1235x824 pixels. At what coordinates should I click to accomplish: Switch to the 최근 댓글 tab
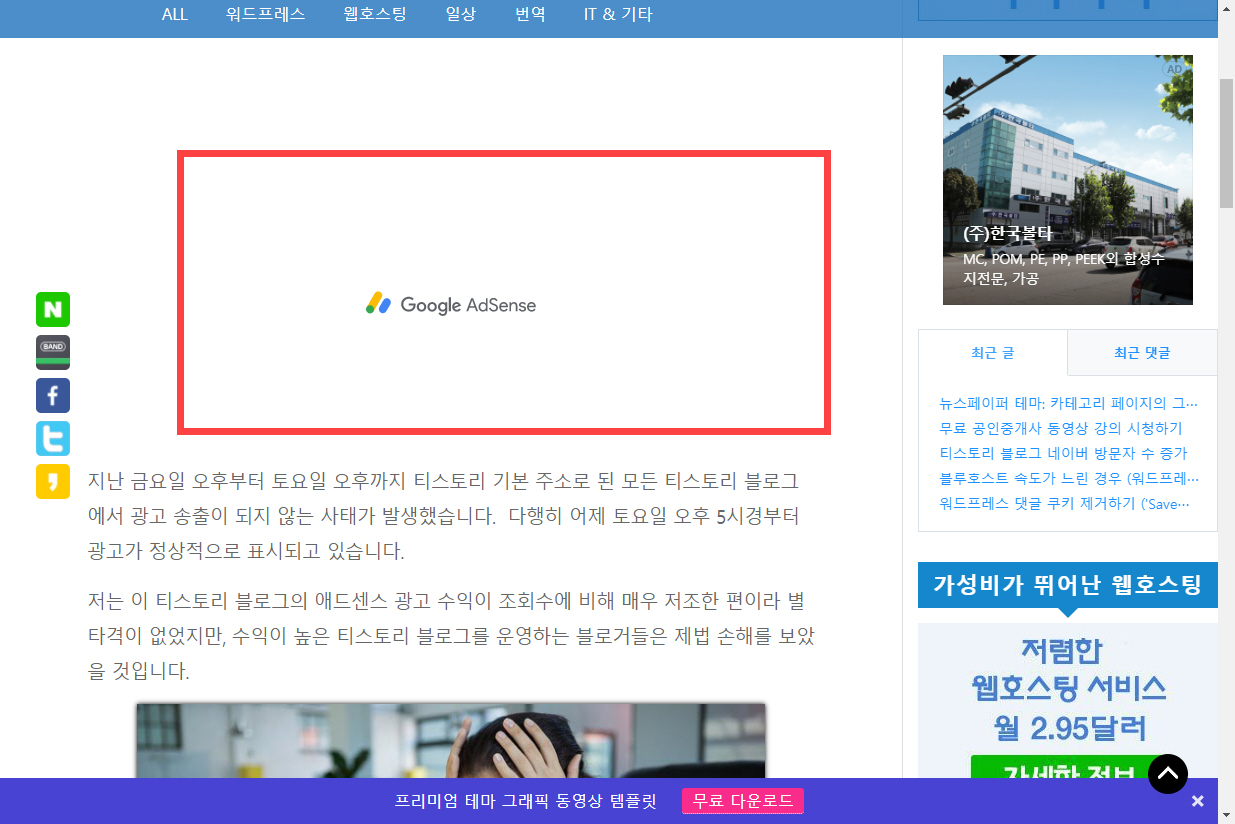[1142, 353]
